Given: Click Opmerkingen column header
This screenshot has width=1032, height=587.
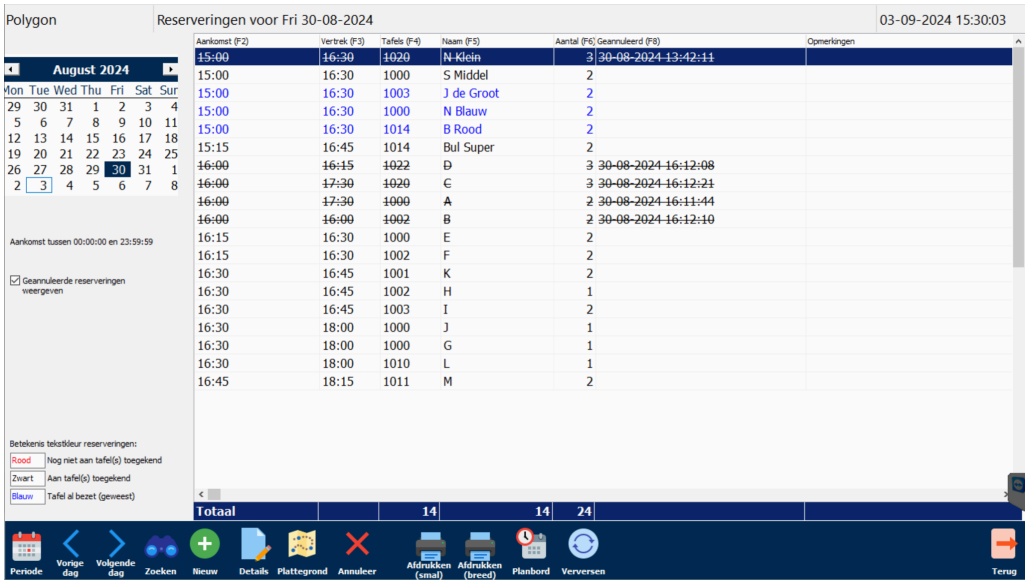Looking at the screenshot, I should point(909,41).
